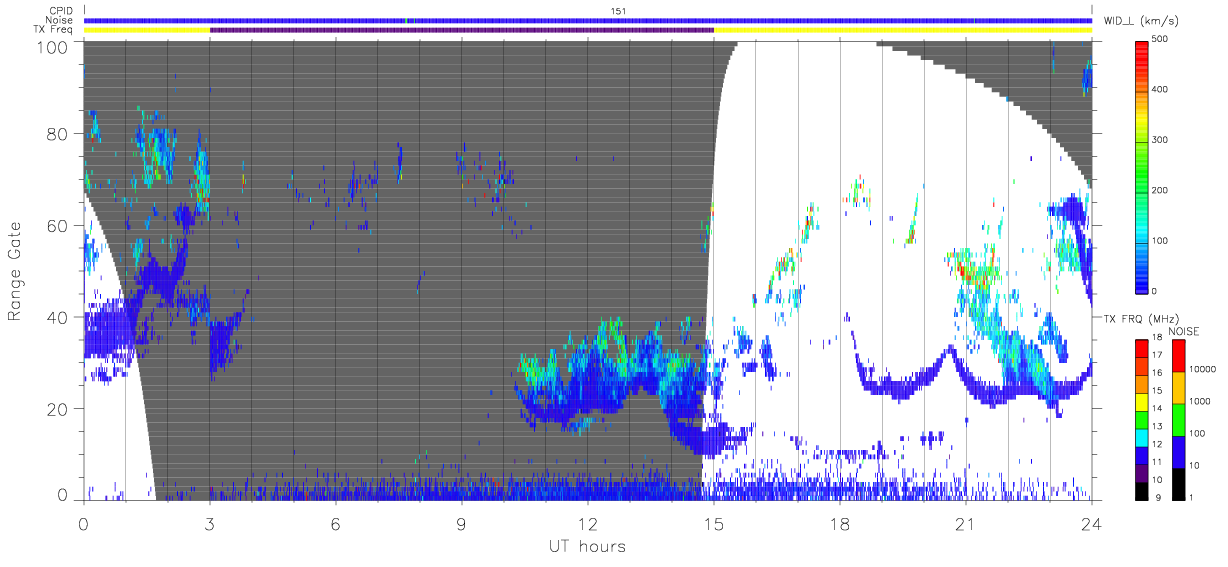Click the 18 tick on UT hours axis
Screen dimensions: 1228x567
coord(840,524)
